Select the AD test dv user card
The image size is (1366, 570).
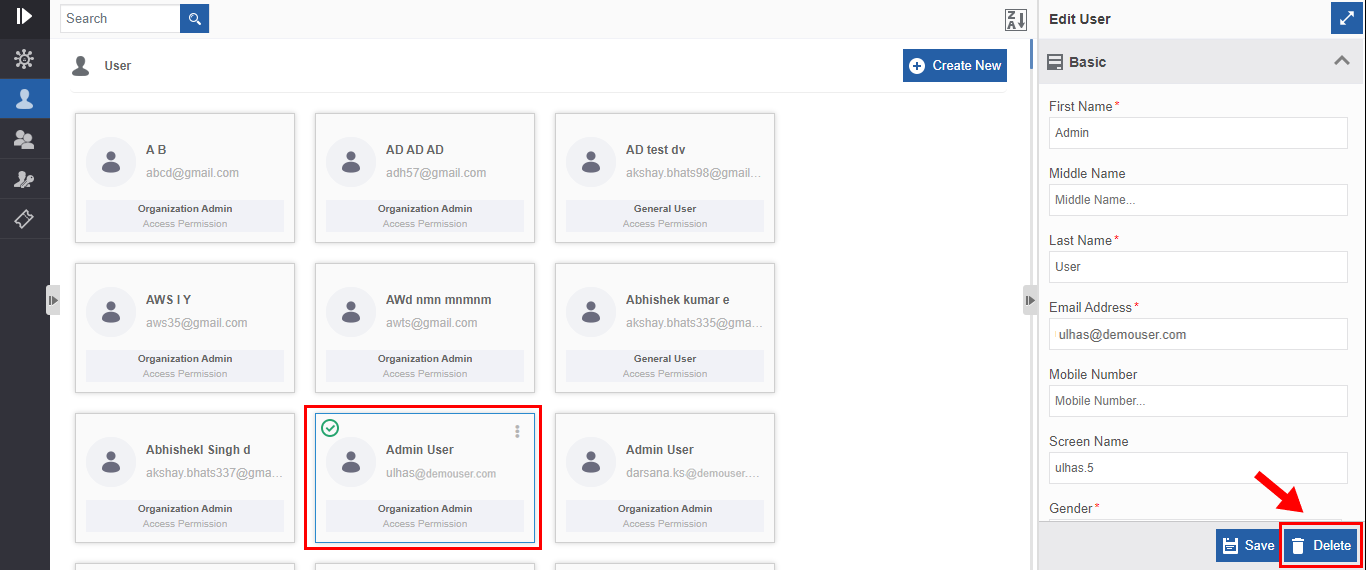(x=665, y=177)
